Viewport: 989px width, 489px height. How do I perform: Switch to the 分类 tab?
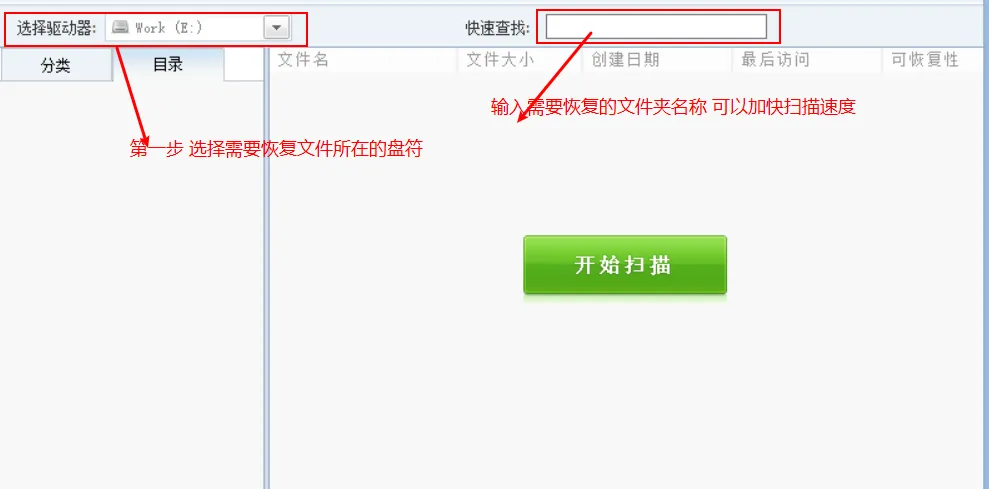coord(56,65)
